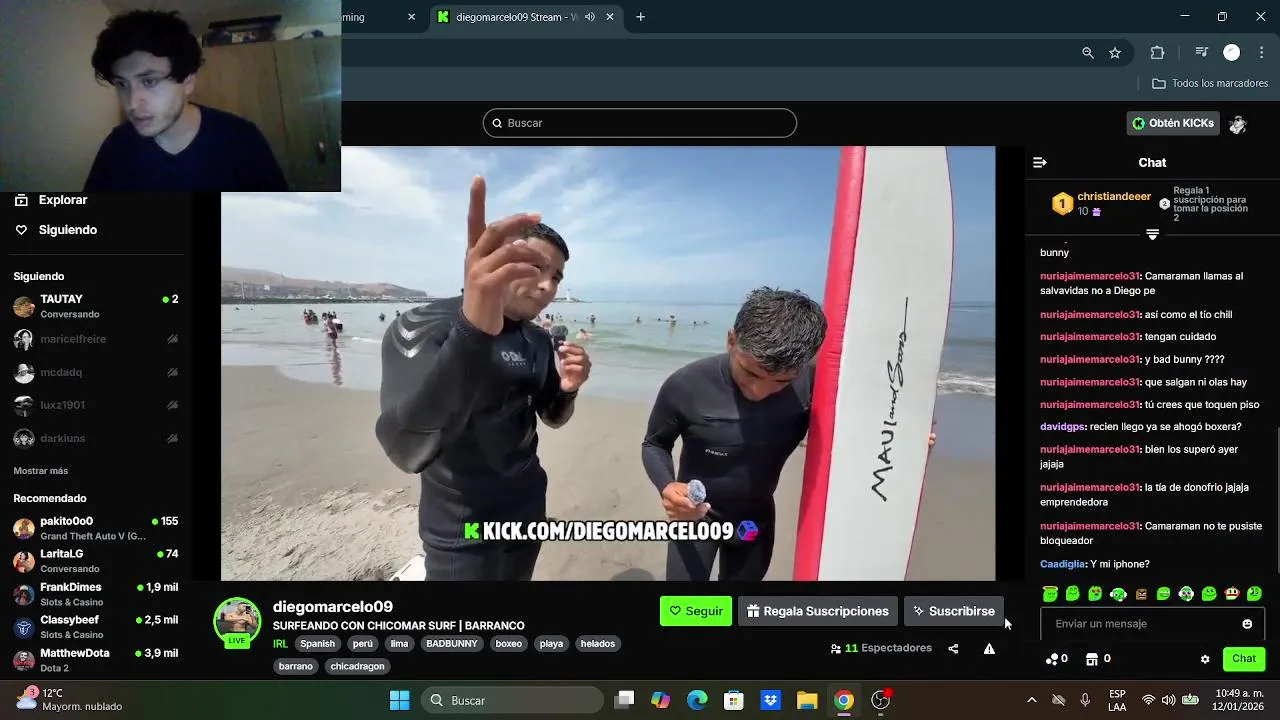Switch to diegomarcelo09 Stream tab
This screenshot has width=1280, height=720.
517,17
